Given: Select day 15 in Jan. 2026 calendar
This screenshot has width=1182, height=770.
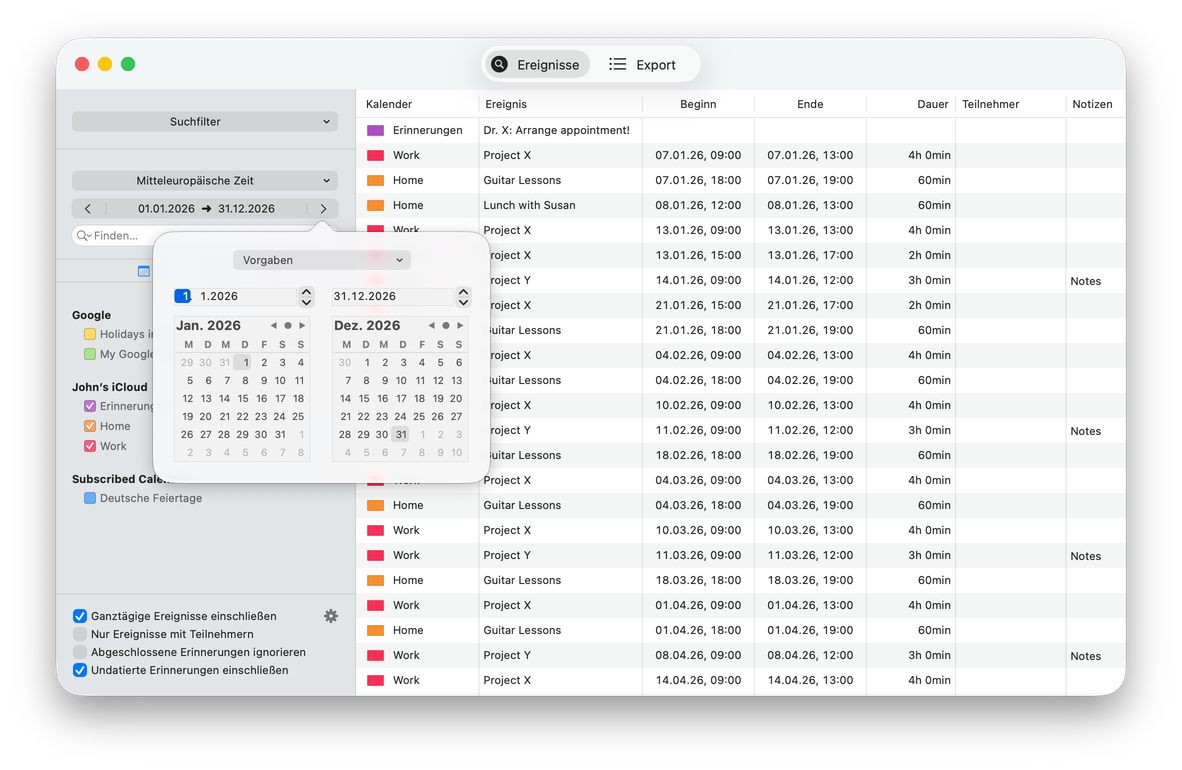Looking at the screenshot, I should [x=243, y=398].
